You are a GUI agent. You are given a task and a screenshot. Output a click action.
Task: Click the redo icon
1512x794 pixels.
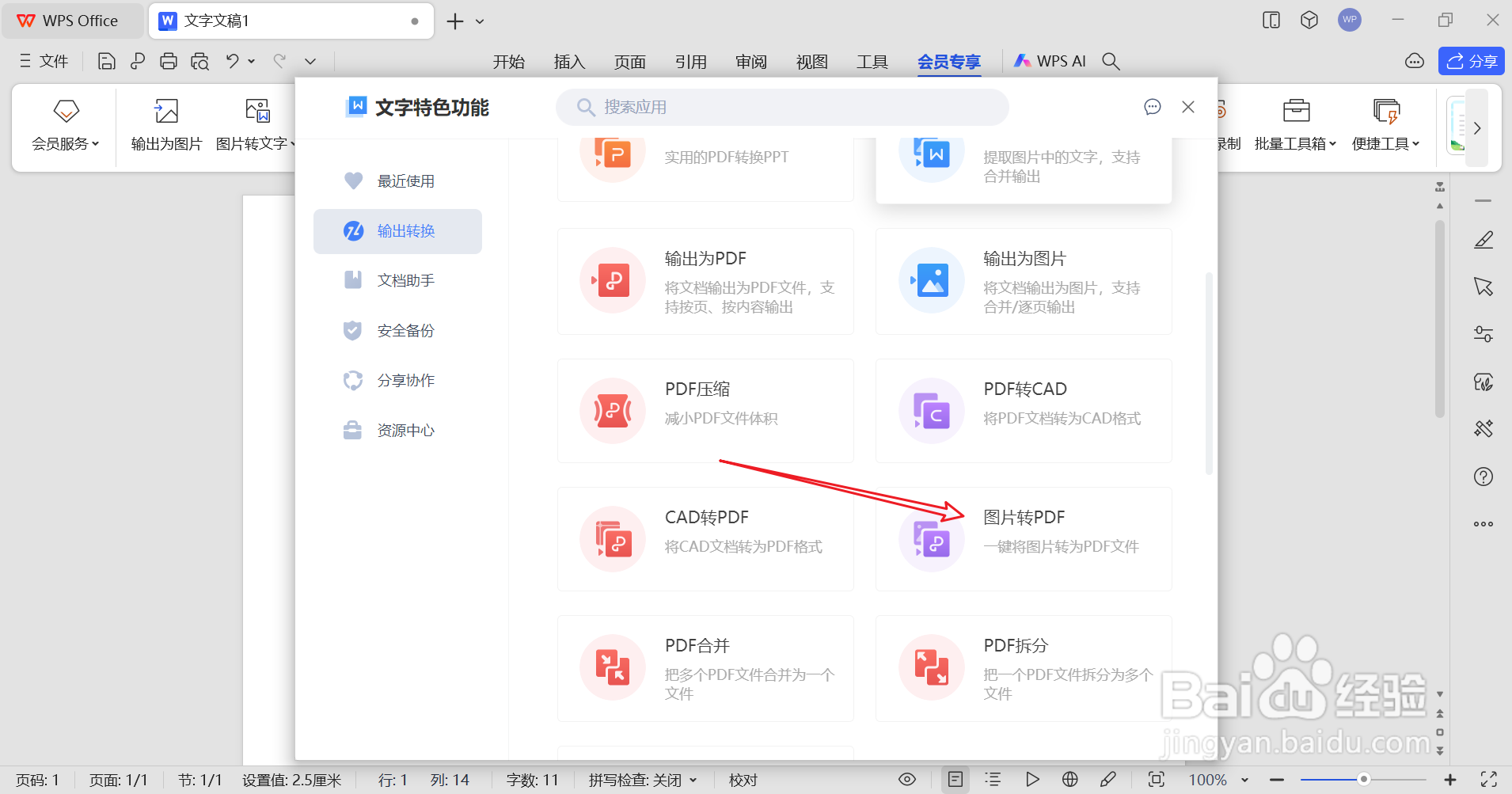coord(279,61)
